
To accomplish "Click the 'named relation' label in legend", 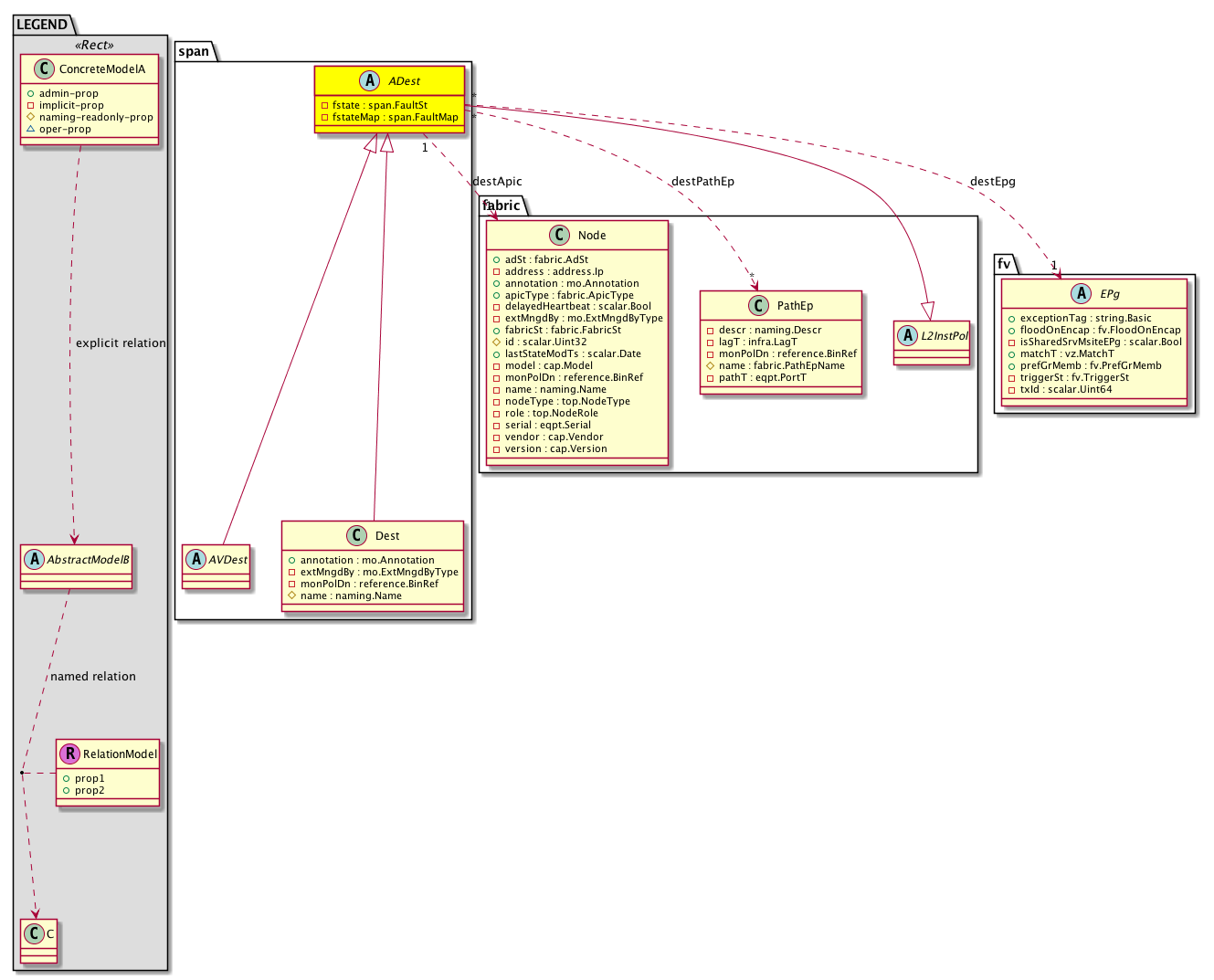I will [93, 677].
